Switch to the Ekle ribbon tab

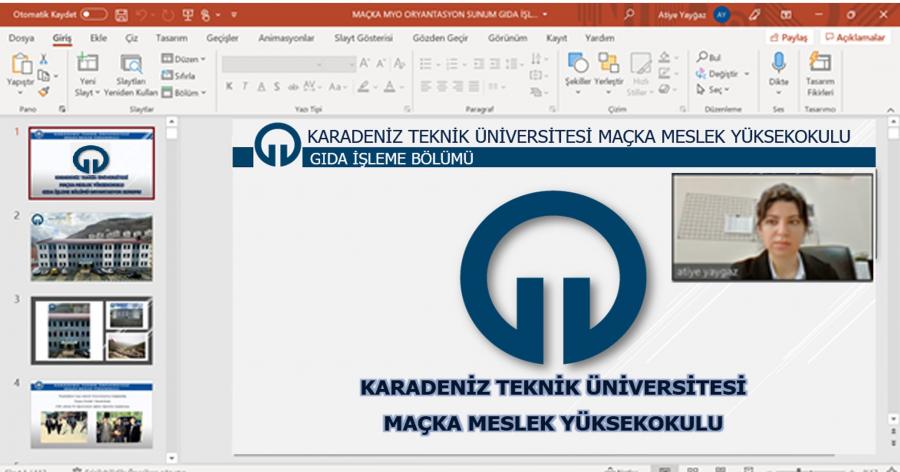pyautogui.click(x=98, y=38)
